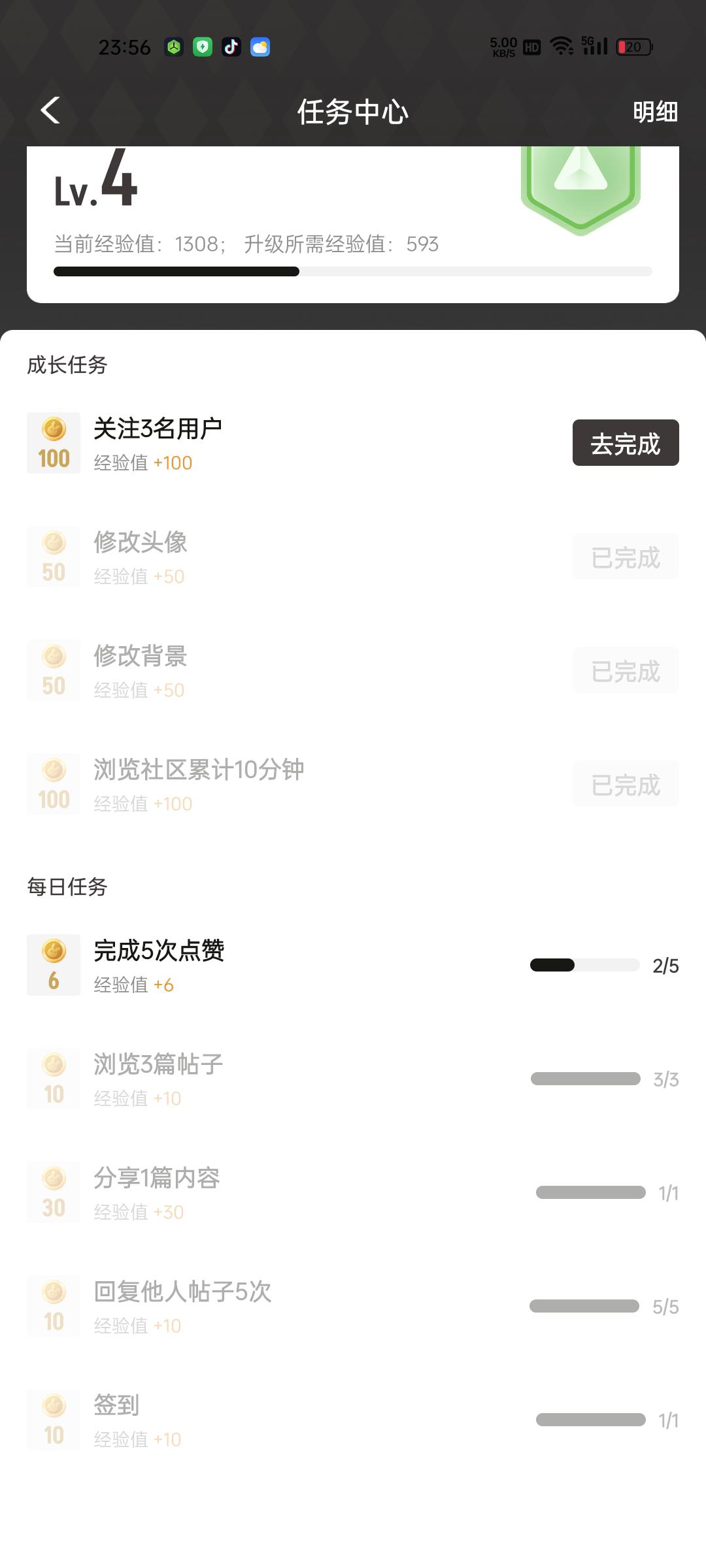Tap the 50 coin icon beside 修改背景

54,670
